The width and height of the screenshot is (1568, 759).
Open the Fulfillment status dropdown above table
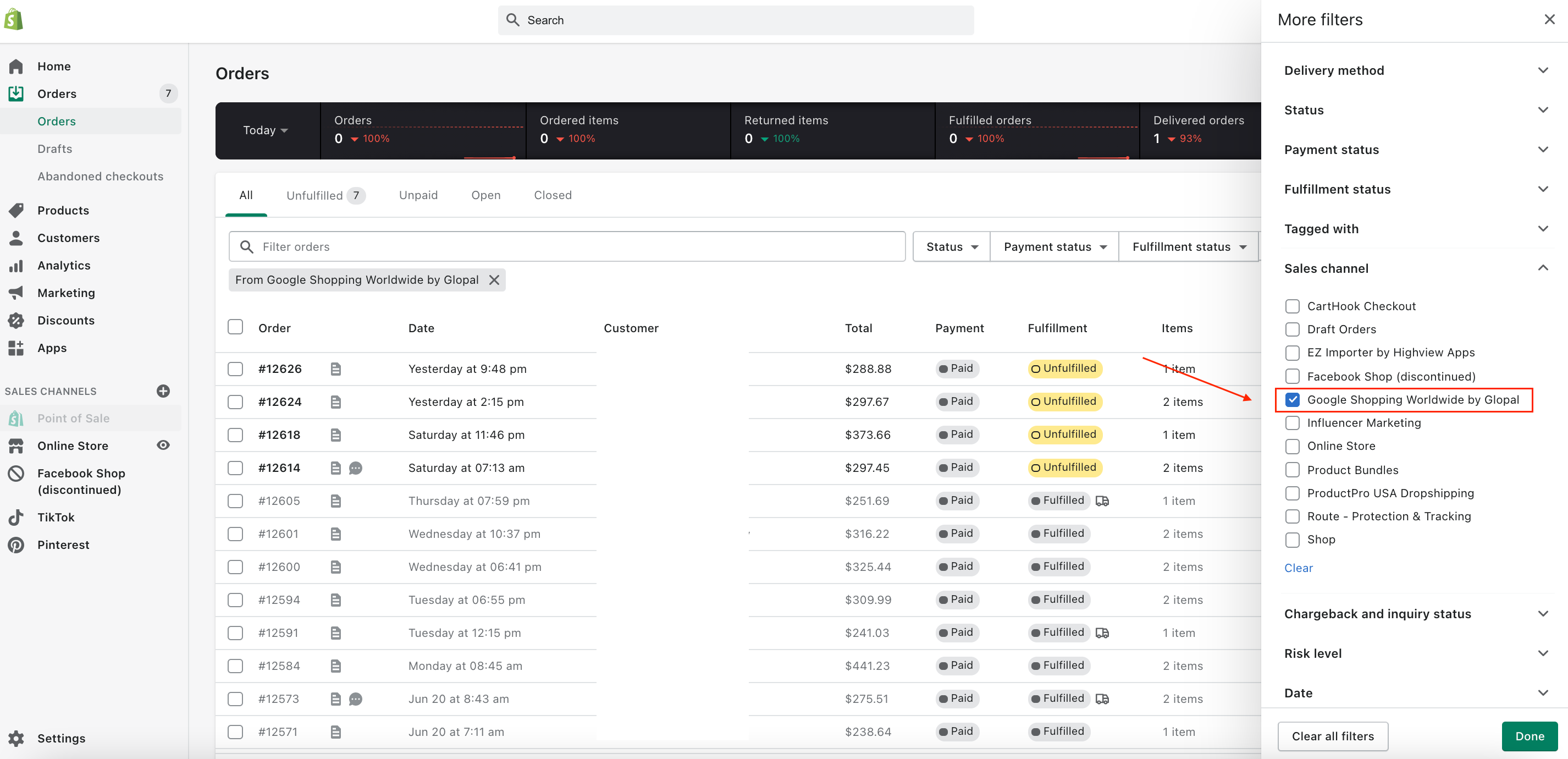coord(1188,247)
